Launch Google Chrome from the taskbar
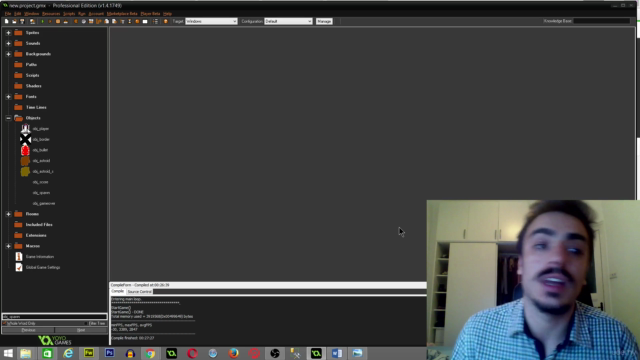Image resolution: width=640 pixels, height=360 pixels. tap(151, 353)
